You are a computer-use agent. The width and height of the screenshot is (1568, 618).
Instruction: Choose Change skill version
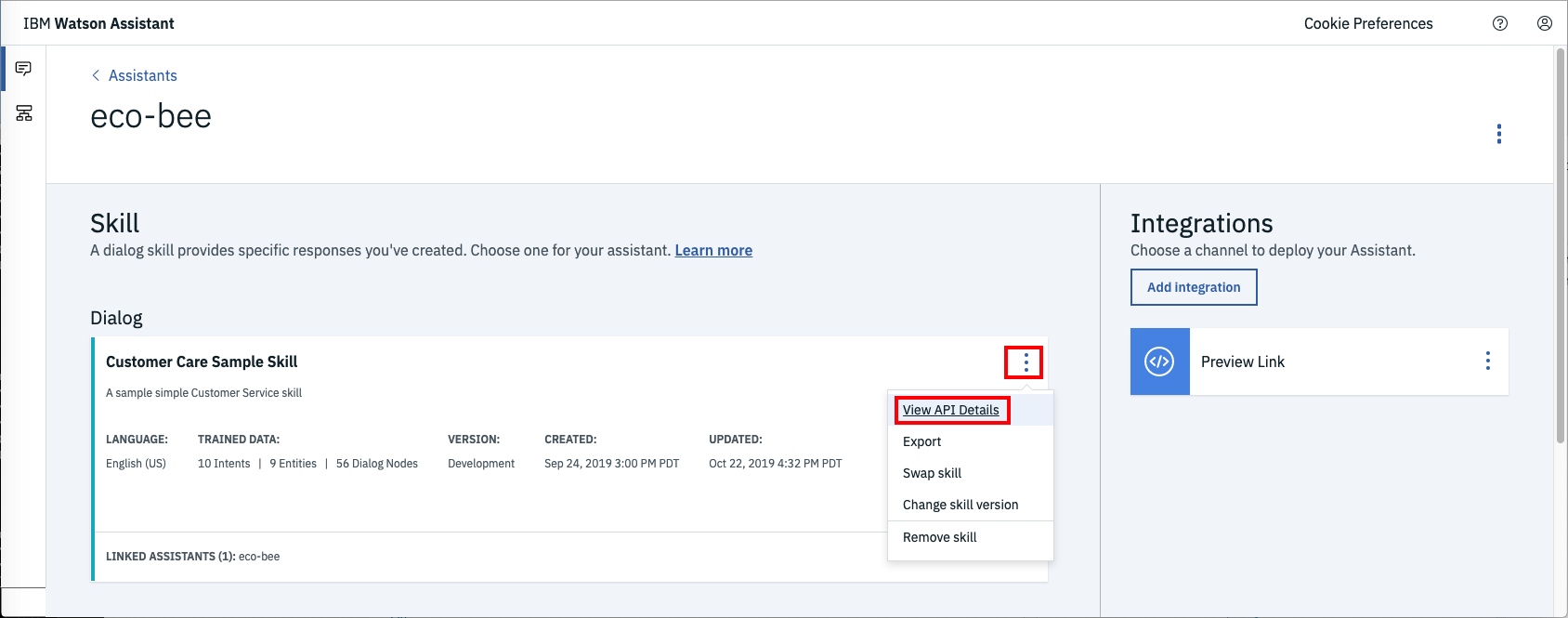pos(960,505)
